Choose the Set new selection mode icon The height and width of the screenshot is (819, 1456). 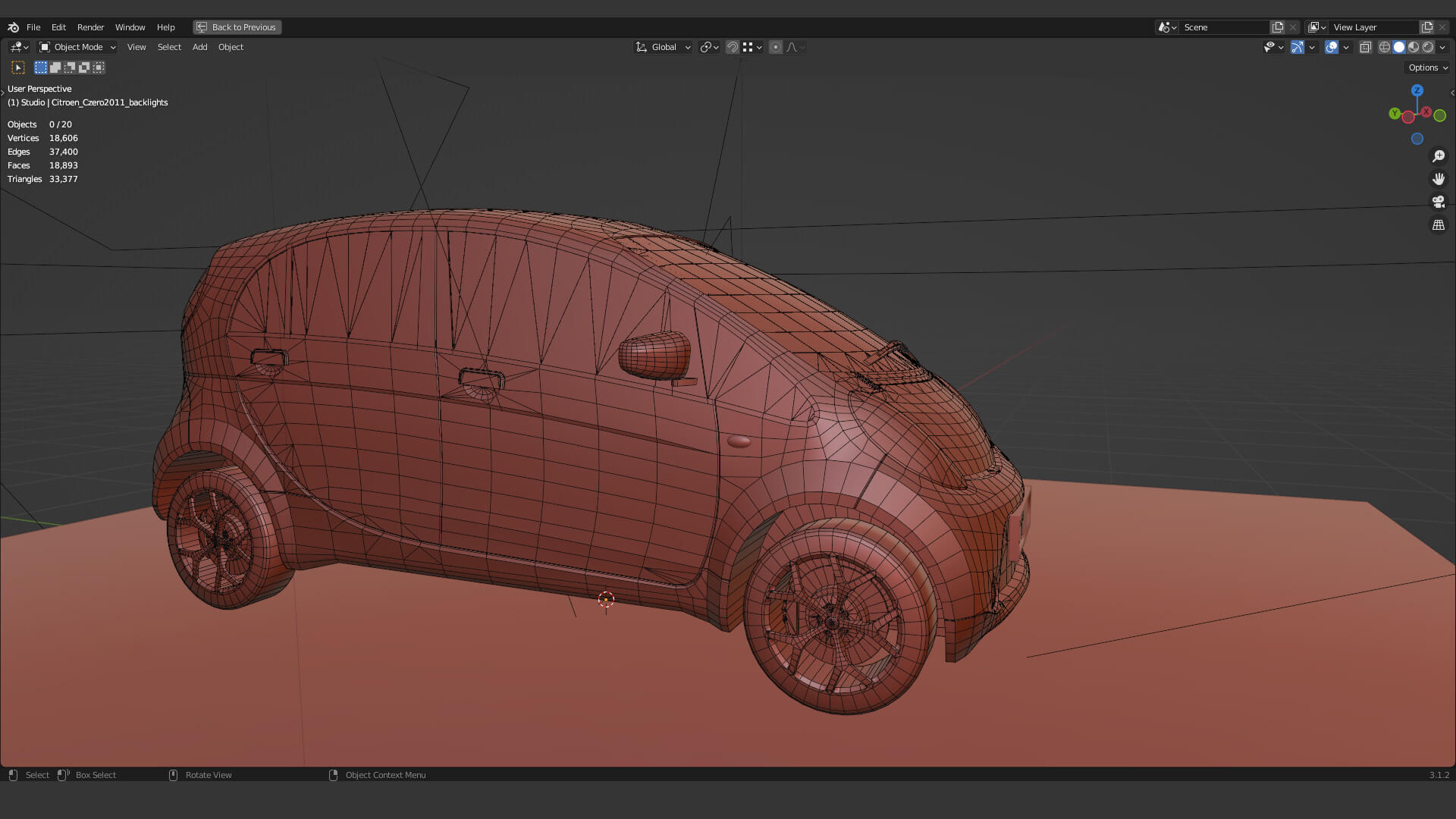tap(41, 67)
